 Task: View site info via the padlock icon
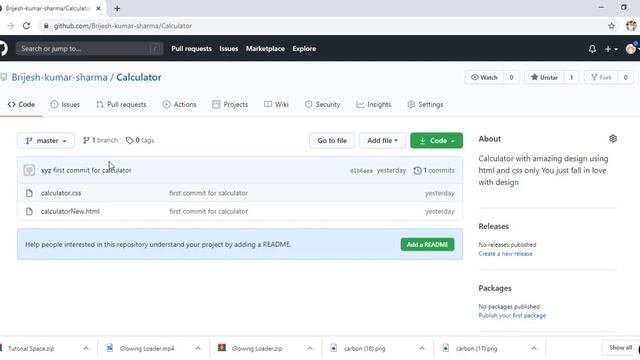pyautogui.click(x=46, y=26)
